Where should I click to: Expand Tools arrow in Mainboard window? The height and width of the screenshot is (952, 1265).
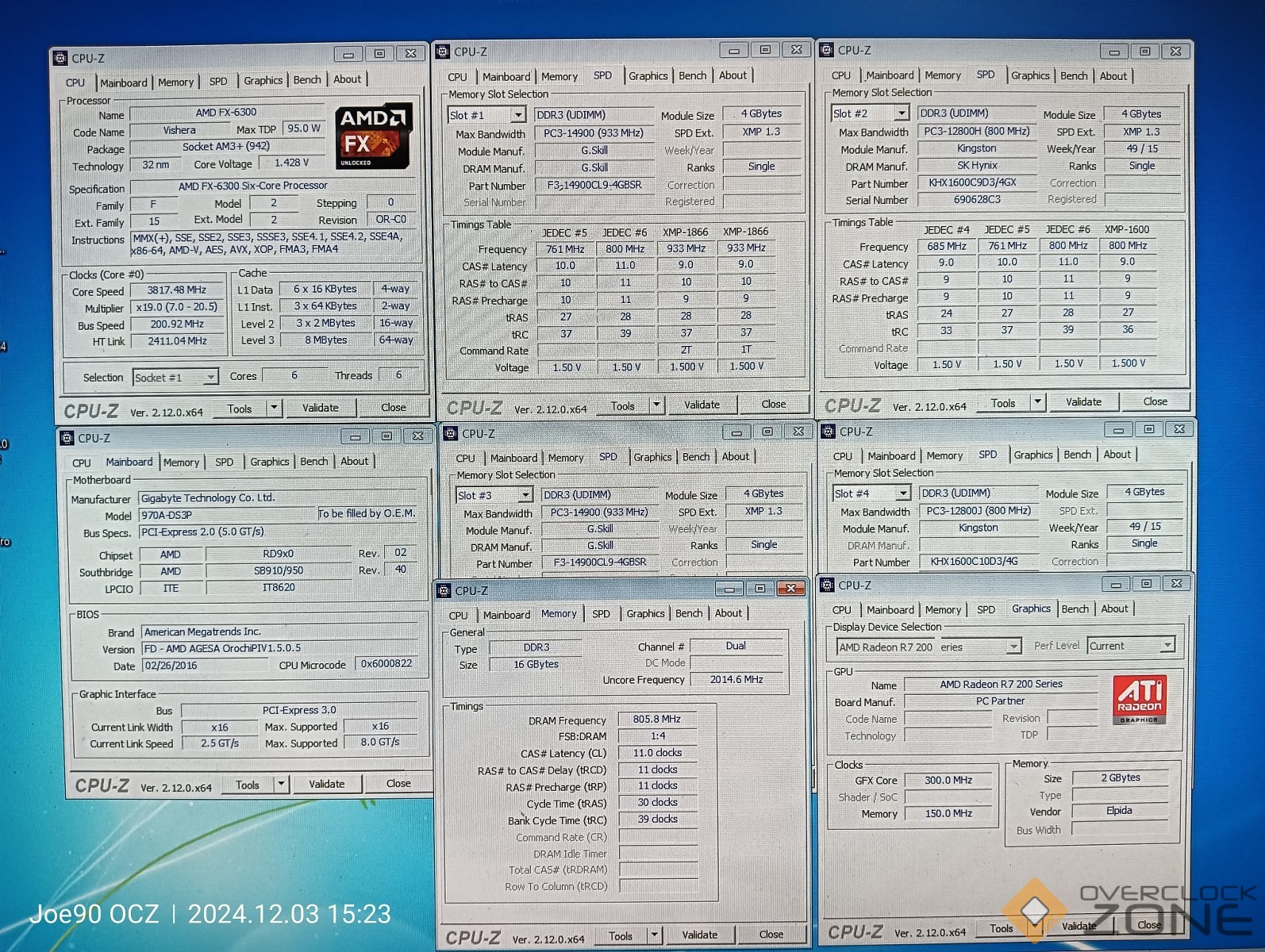pyautogui.click(x=281, y=784)
